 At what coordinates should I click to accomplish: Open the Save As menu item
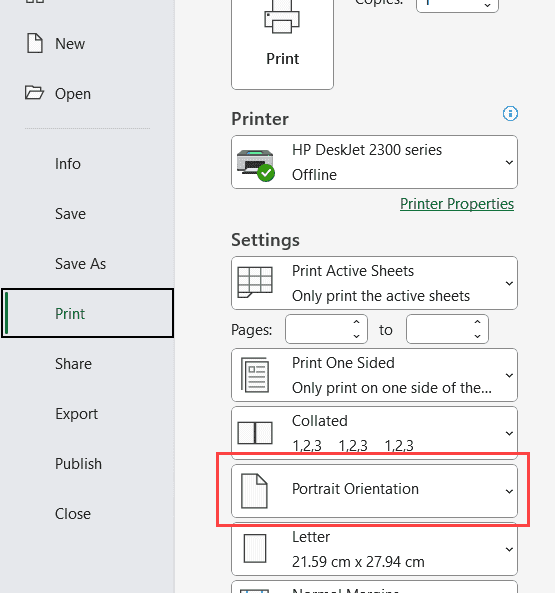(x=81, y=264)
